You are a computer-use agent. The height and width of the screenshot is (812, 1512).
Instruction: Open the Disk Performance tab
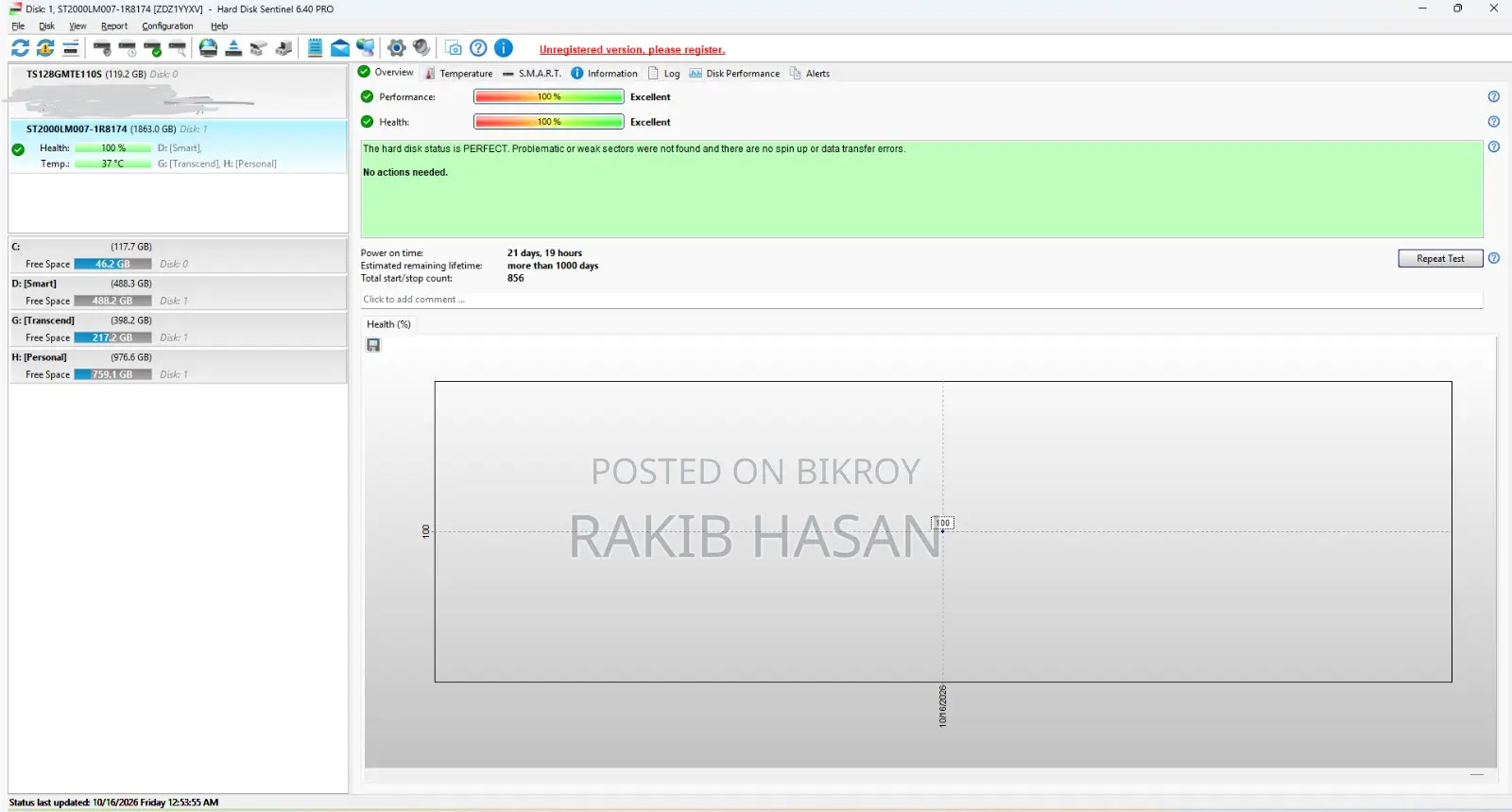pos(734,73)
